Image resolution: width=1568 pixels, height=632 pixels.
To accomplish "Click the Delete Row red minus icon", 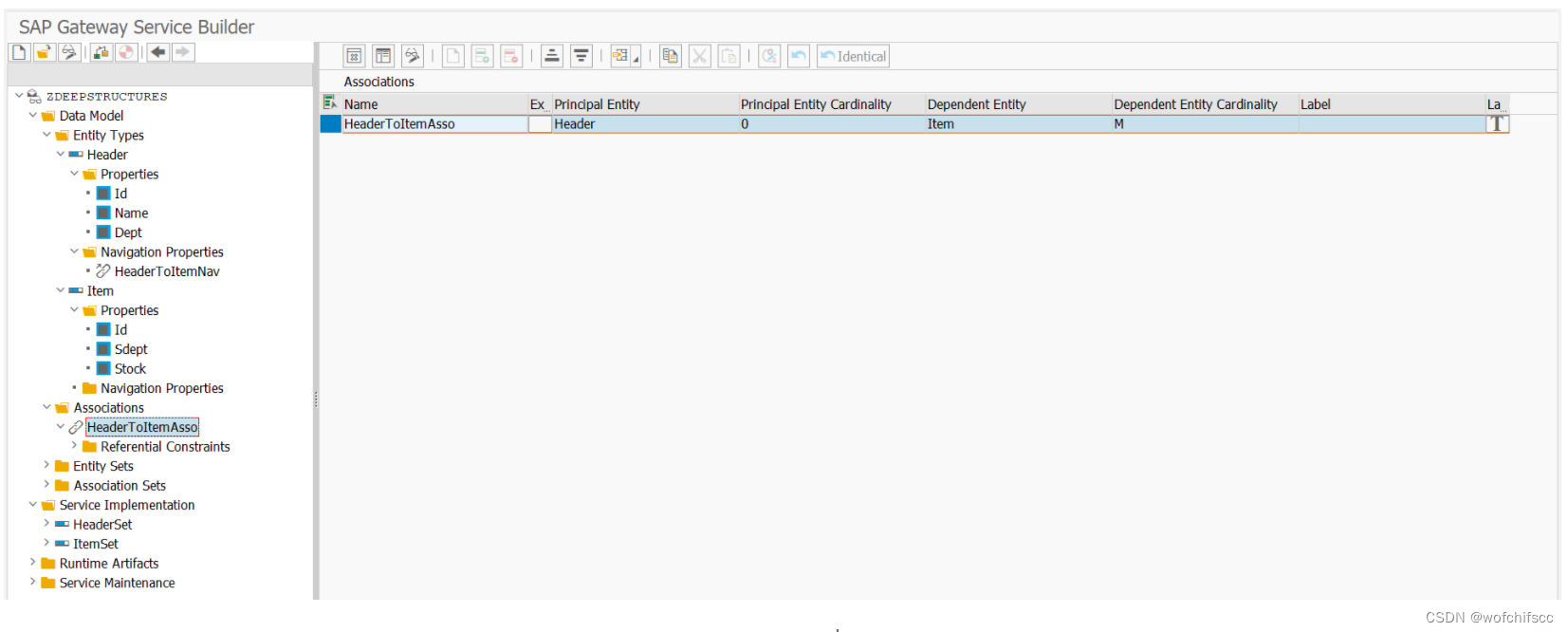I will click(x=512, y=56).
